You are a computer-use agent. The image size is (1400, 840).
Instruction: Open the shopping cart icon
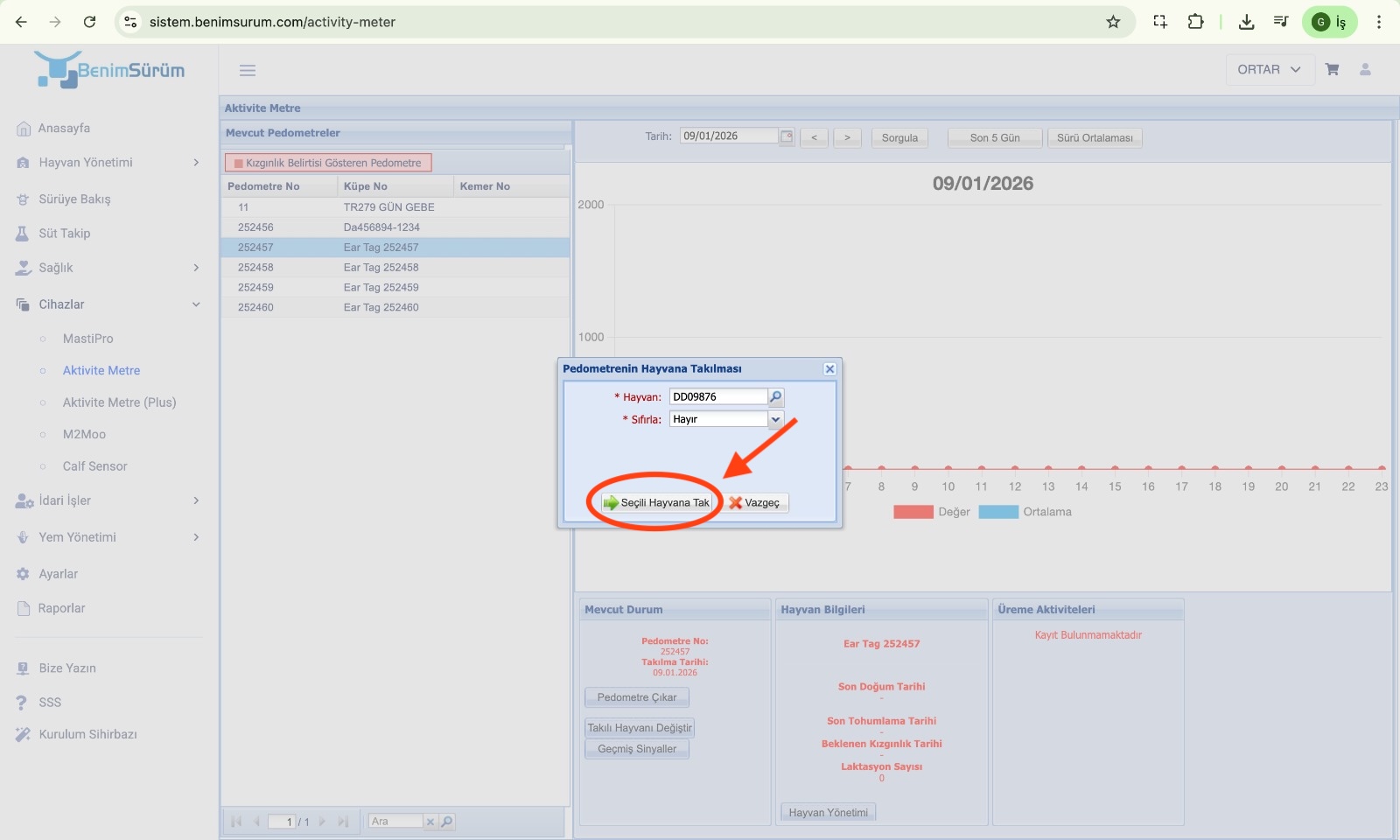point(1332,69)
